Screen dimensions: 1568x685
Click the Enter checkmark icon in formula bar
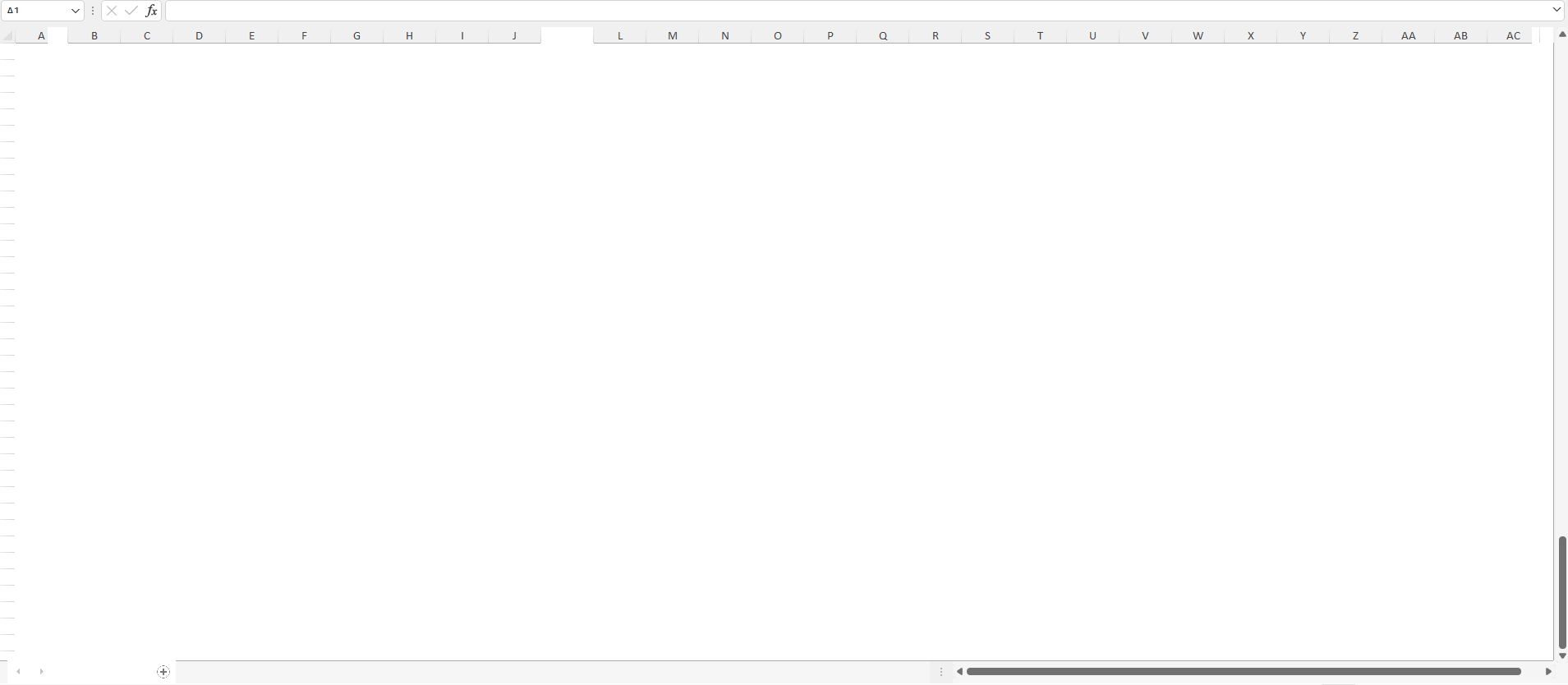pyautogui.click(x=131, y=11)
